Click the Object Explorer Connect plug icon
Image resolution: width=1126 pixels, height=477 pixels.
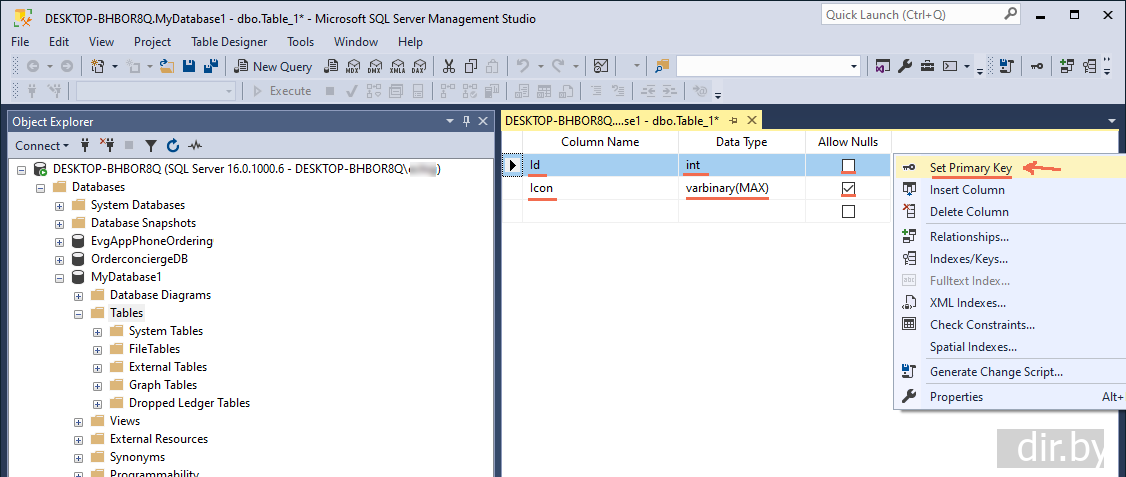pos(85,146)
